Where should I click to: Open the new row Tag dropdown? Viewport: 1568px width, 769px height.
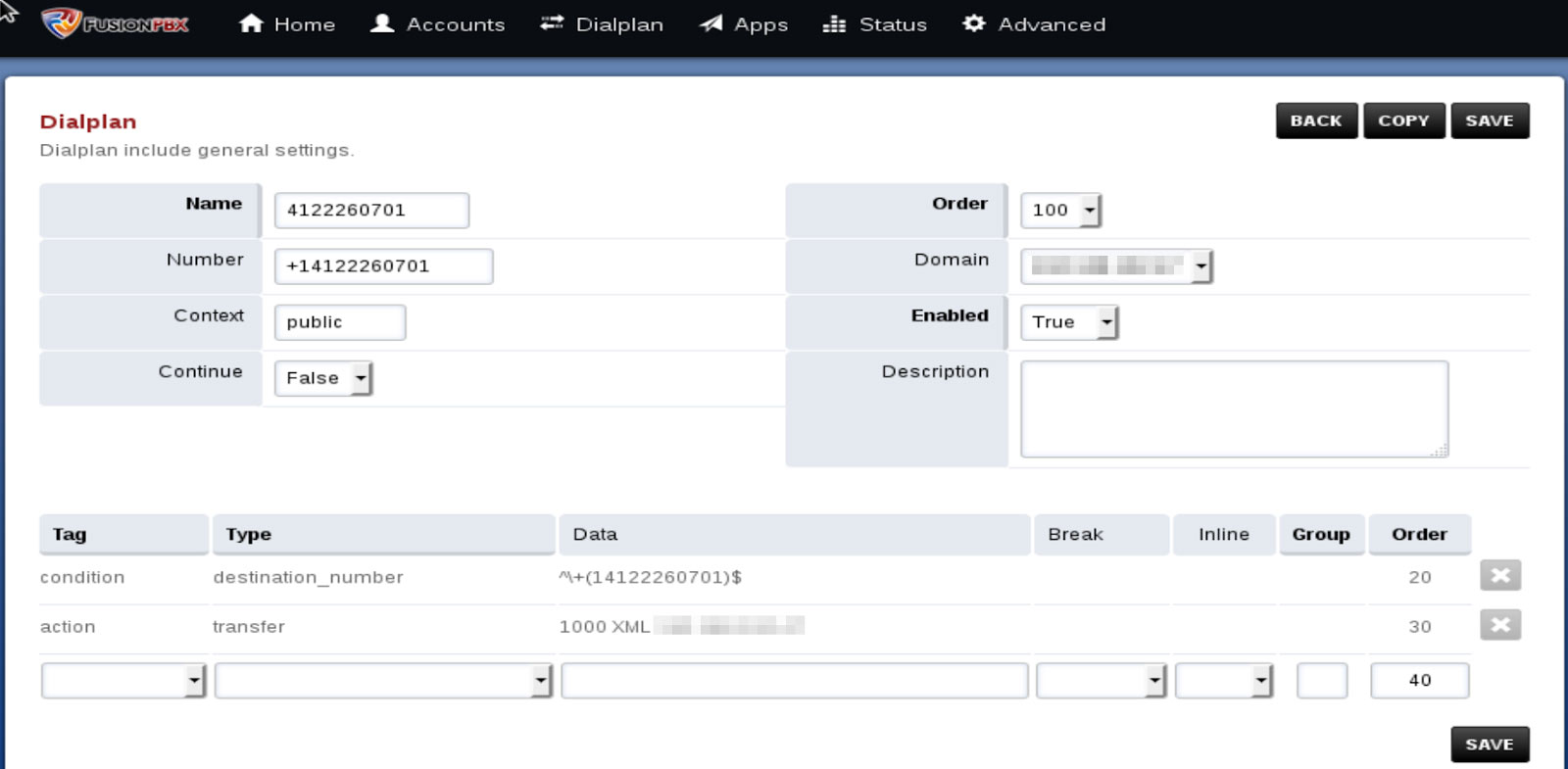pos(123,680)
